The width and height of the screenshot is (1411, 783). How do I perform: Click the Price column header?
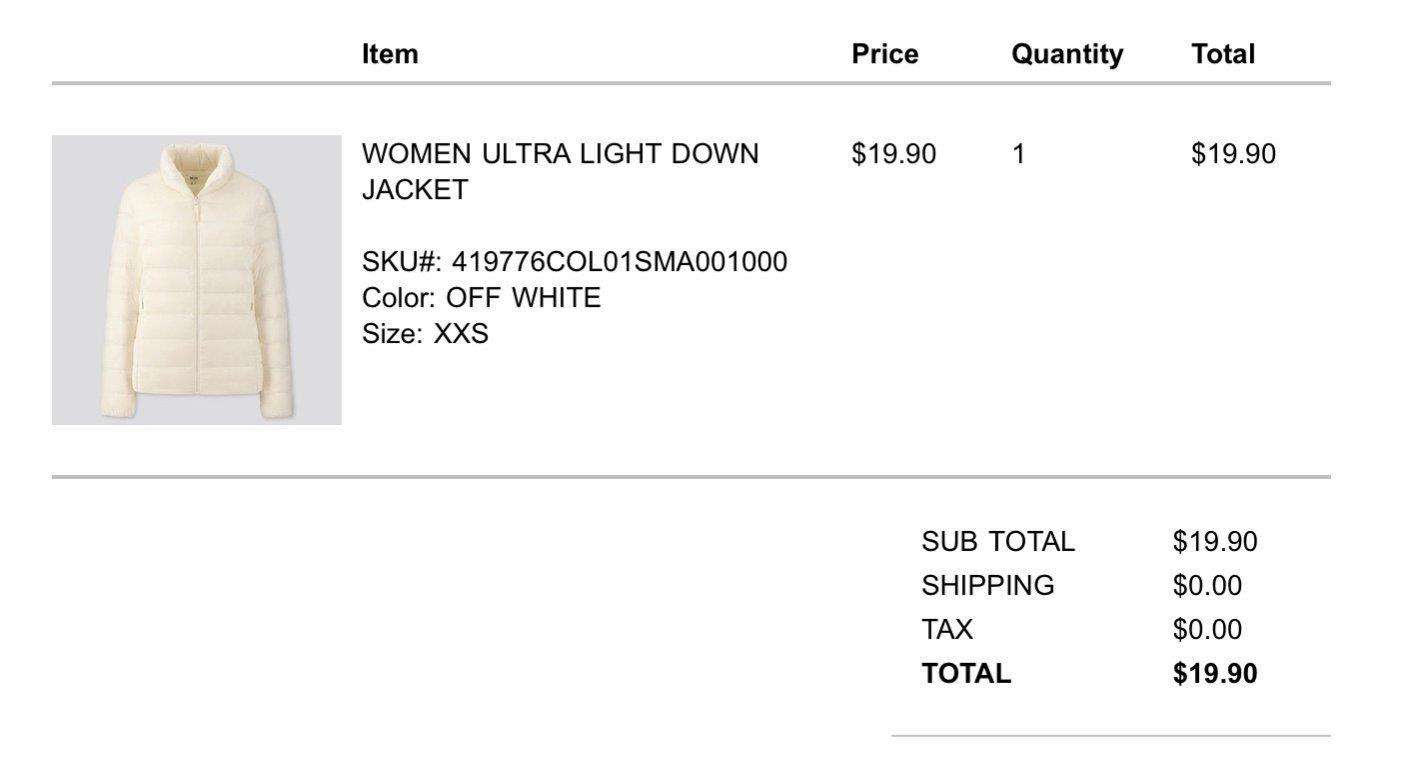pyautogui.click(x=885, y=54)
